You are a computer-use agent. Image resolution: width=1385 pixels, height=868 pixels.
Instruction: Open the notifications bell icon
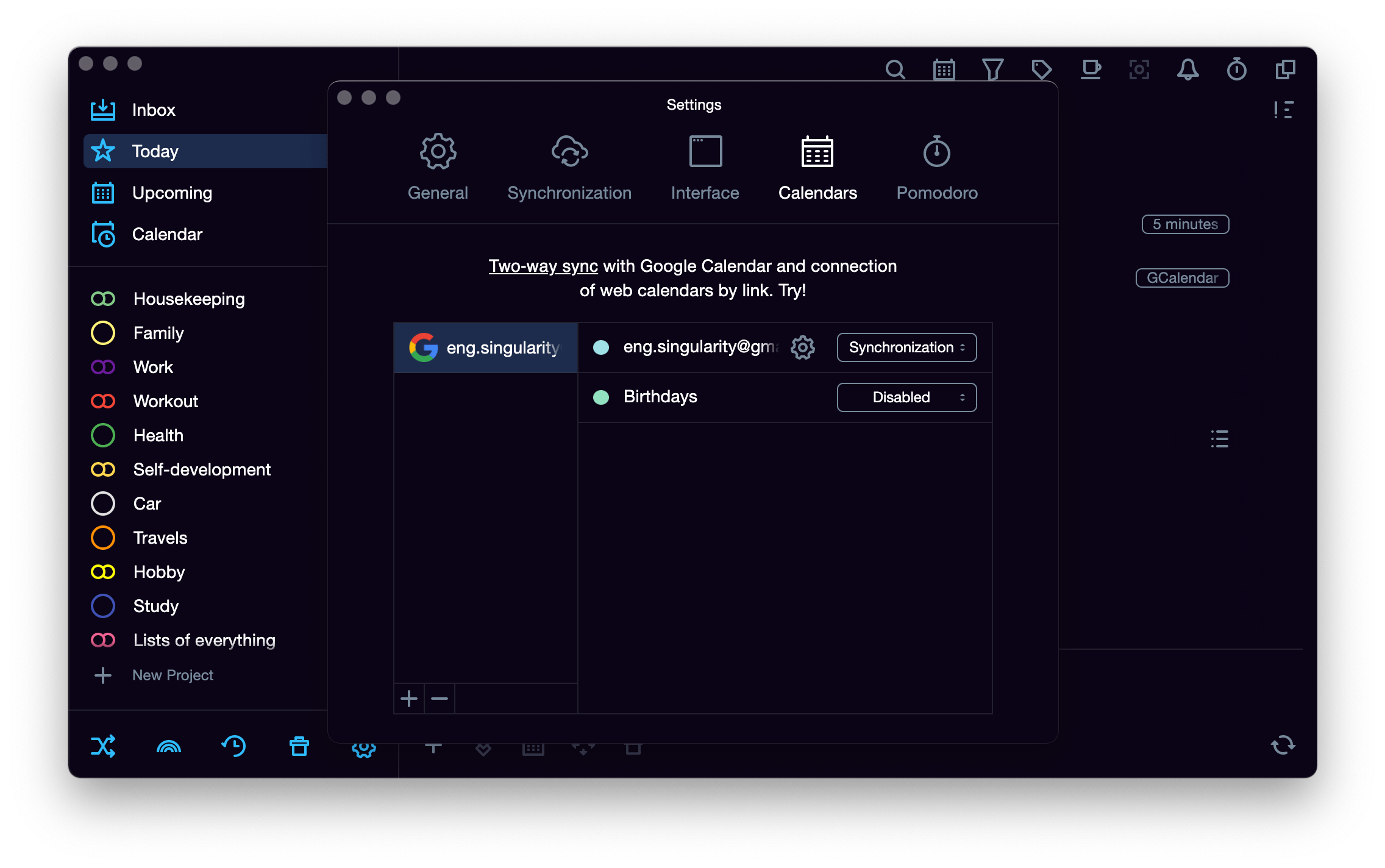[x=1187, y=69]
